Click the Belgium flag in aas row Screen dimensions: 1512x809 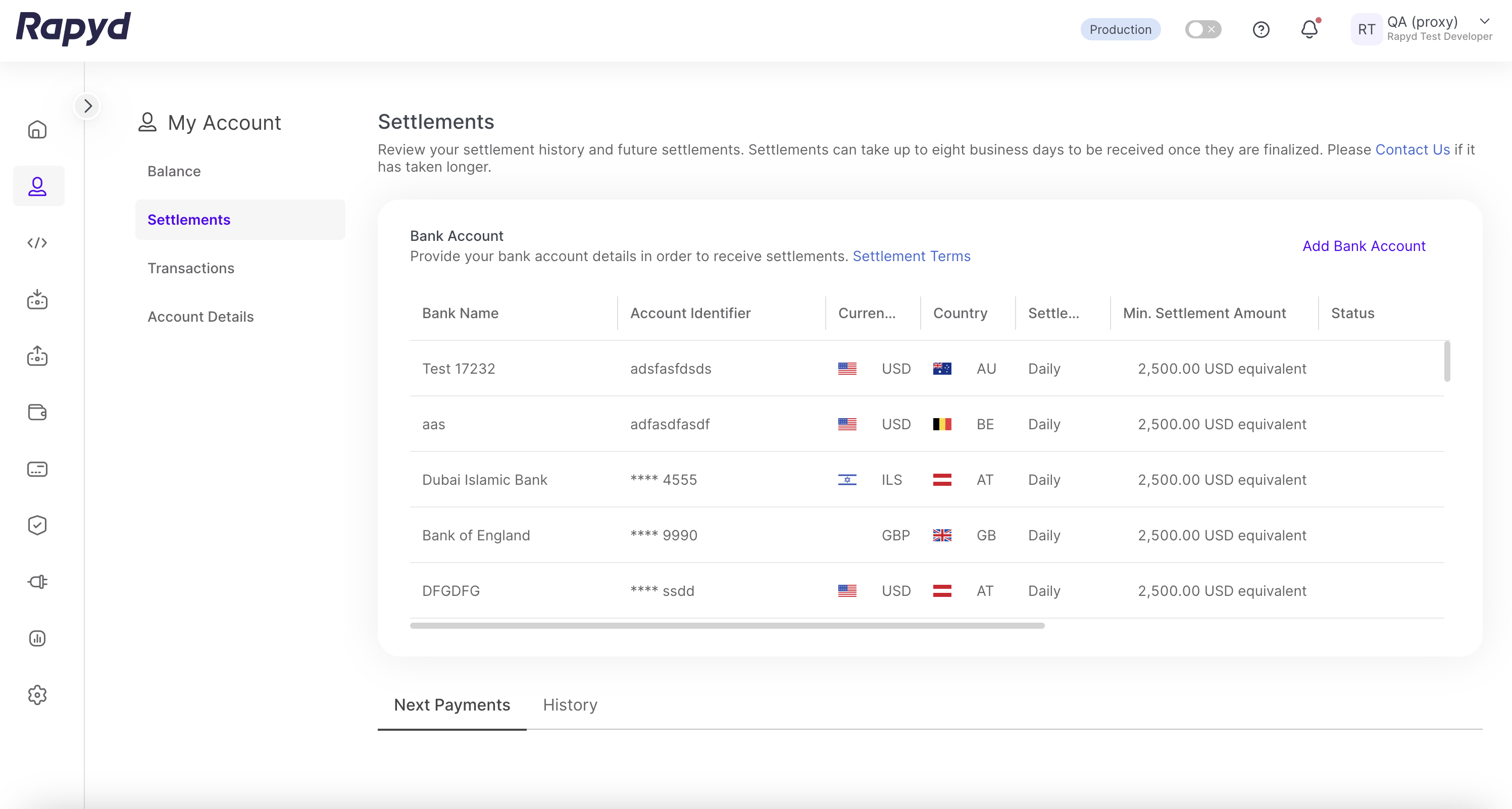[x=942, y=424]
